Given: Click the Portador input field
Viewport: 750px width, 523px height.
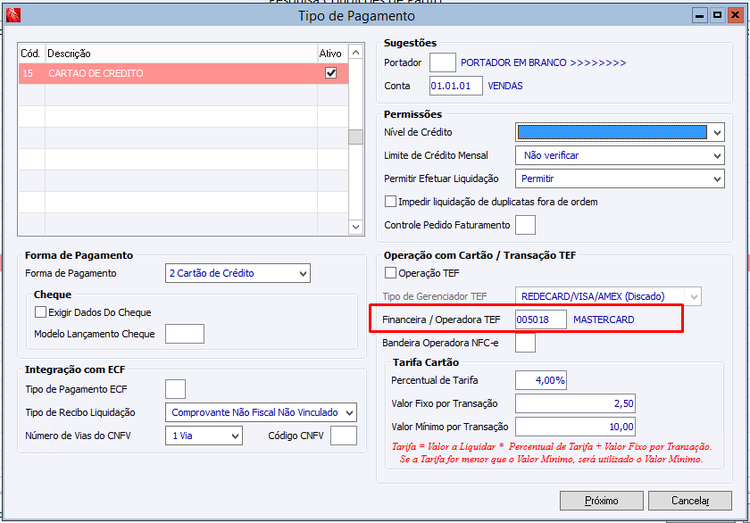Looking at the screenshot, I should pos(442,62).
